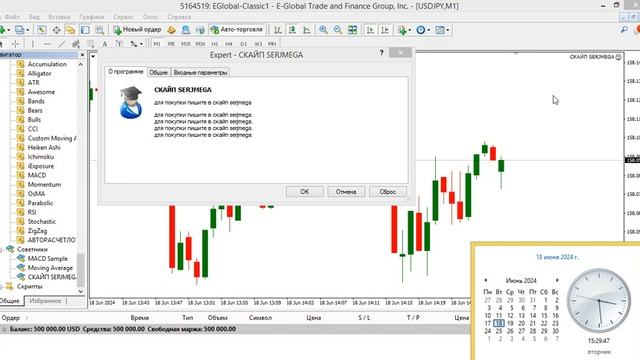Screen dimensions: 640x360
Task: Switch to the Входные параметры tab
Action: 200,72
